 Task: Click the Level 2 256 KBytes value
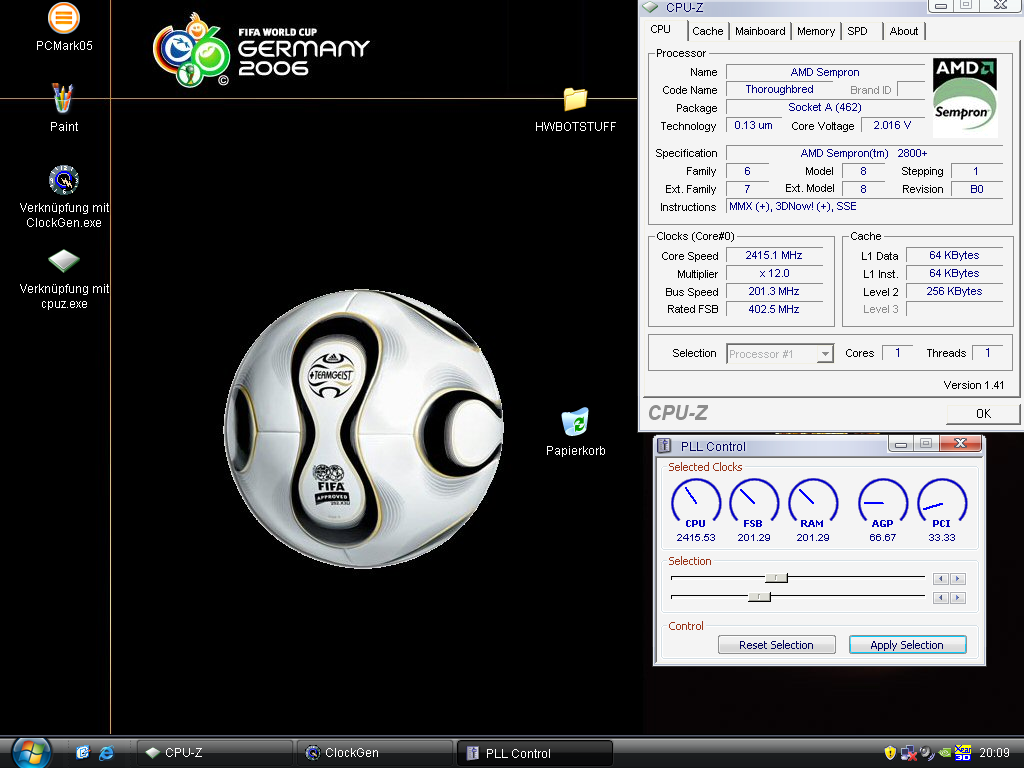[954, 291]
